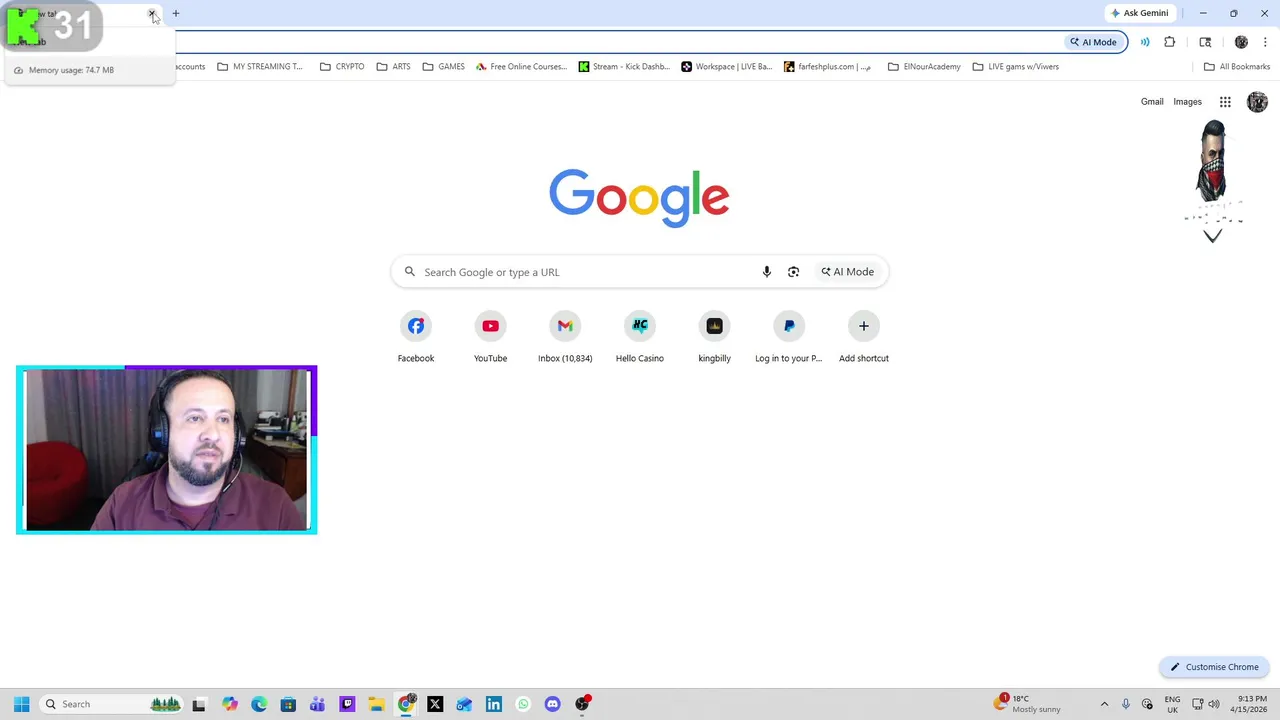Open the Chrome profile avatar in toolbar
1280x720 pixels.
click(x=1241, y=42)
